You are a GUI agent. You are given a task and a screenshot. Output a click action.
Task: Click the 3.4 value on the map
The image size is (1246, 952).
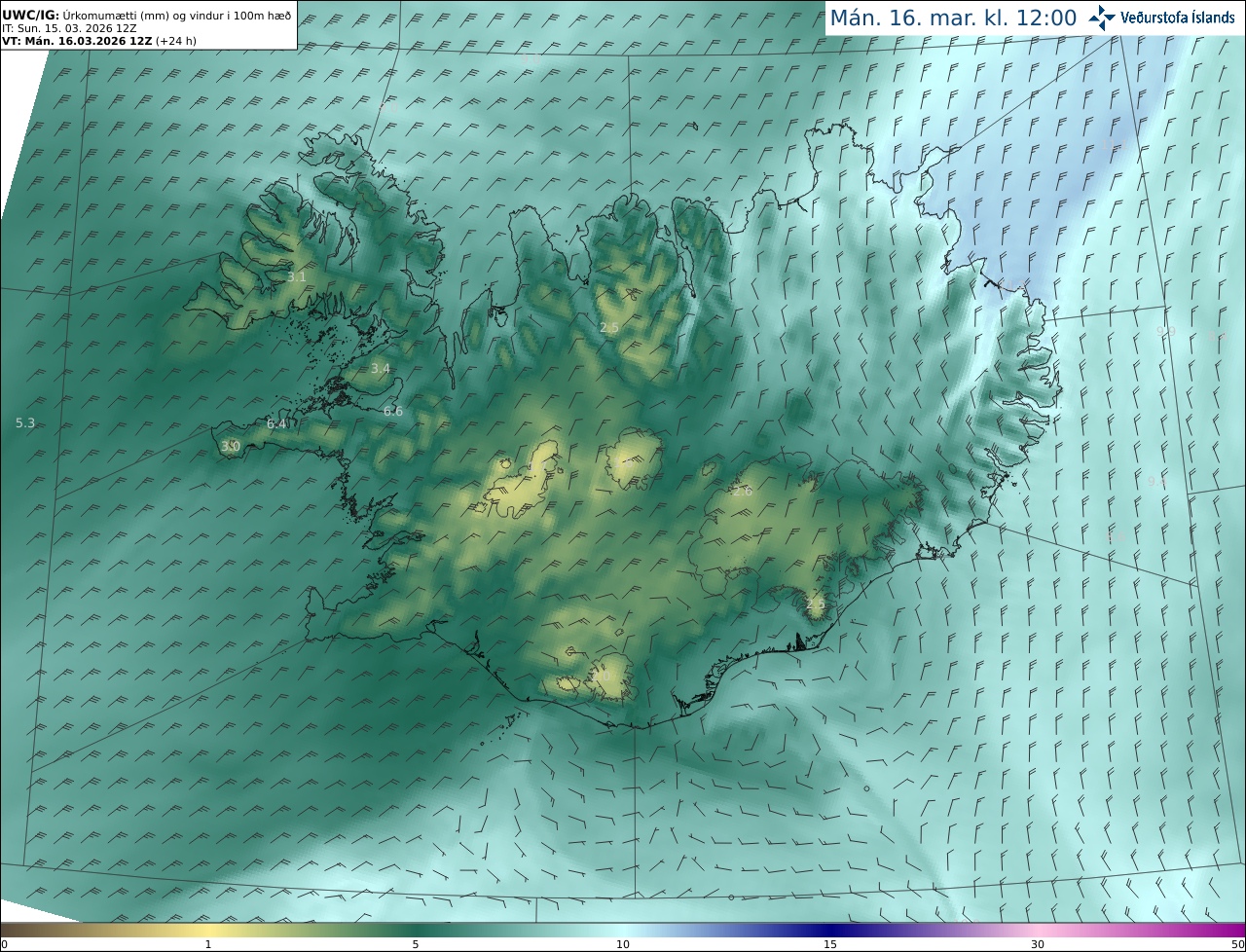coord(380,369)
